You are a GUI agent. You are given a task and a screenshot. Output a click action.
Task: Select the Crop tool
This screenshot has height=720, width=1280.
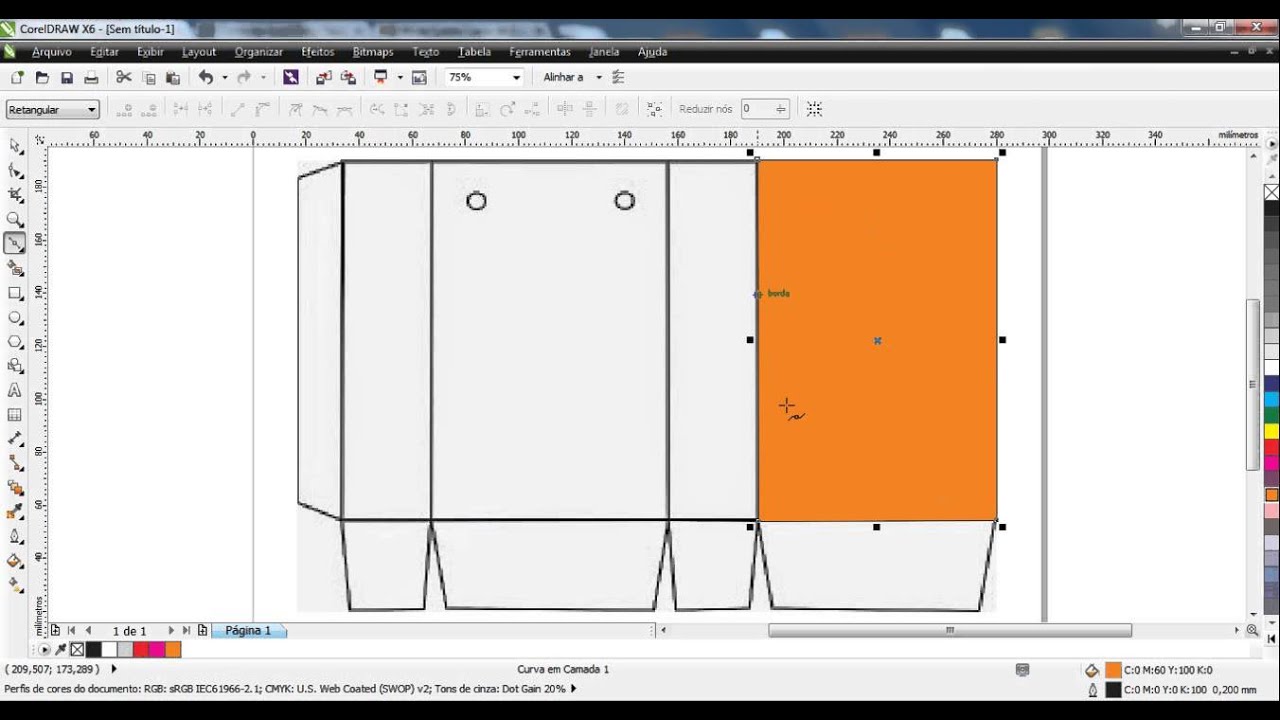(x=15, y=195)
